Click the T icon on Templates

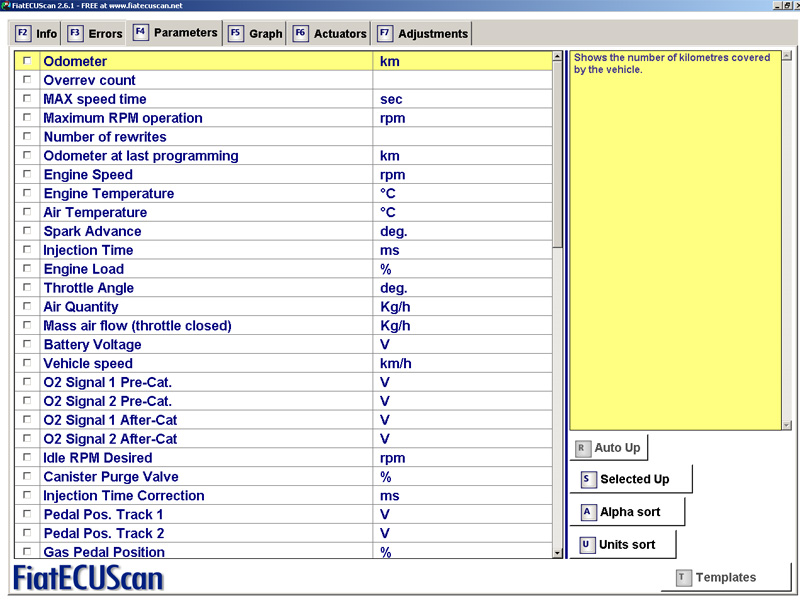point(682,577)
